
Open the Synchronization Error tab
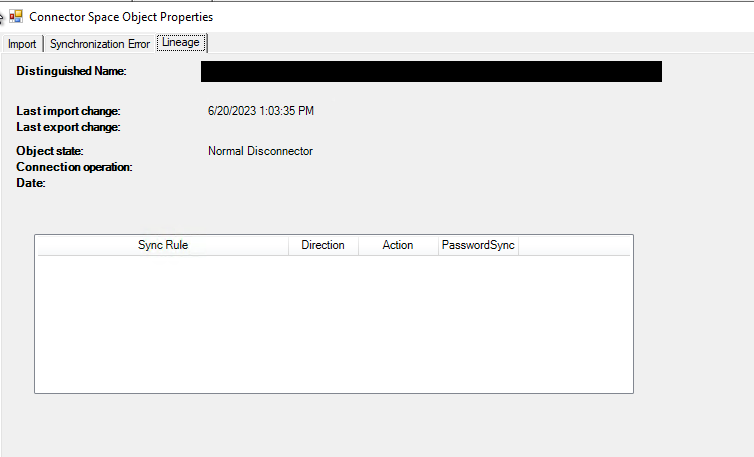(100, 44)
